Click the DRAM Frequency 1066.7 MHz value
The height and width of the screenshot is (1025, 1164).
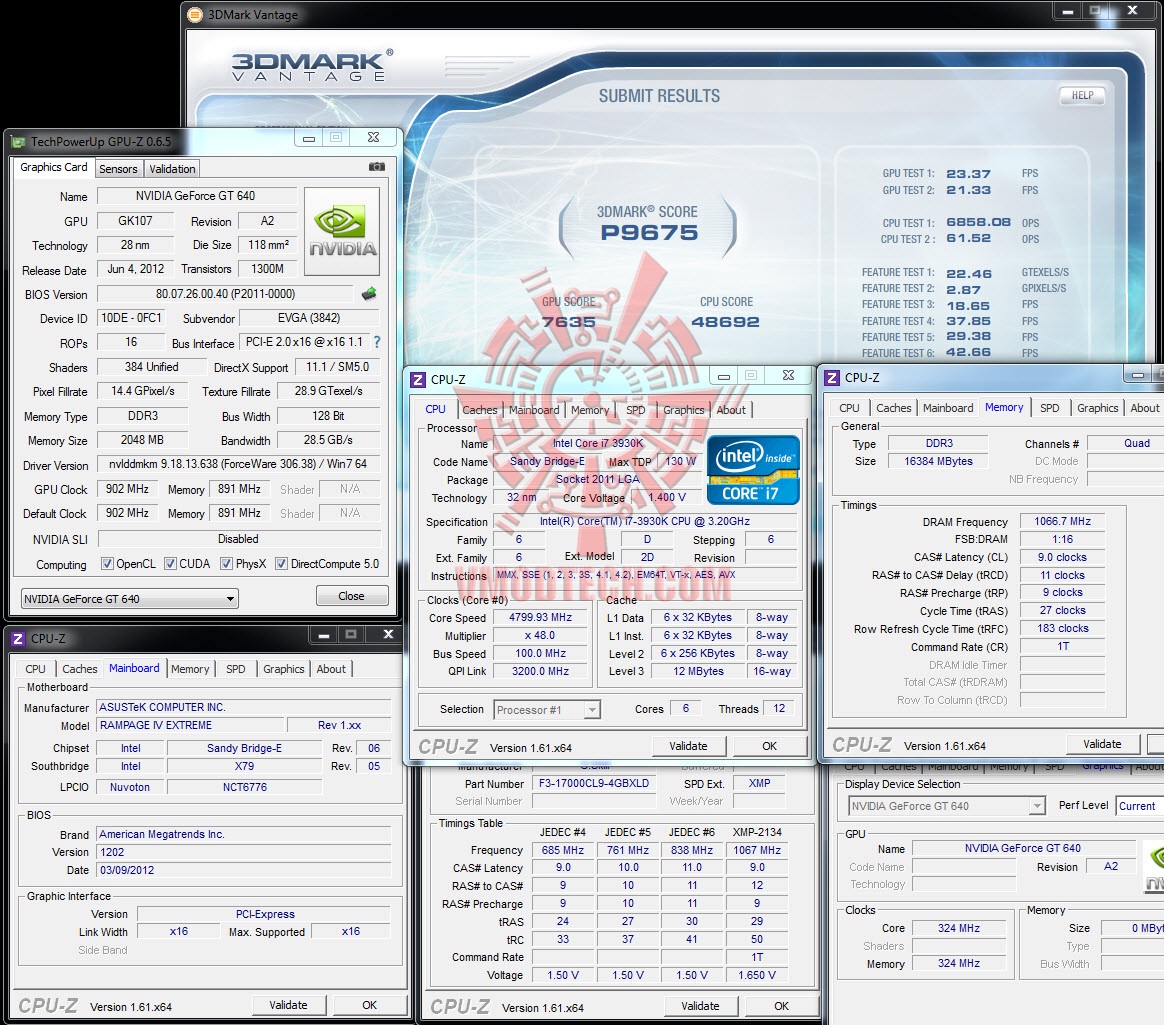point(1062,522)
